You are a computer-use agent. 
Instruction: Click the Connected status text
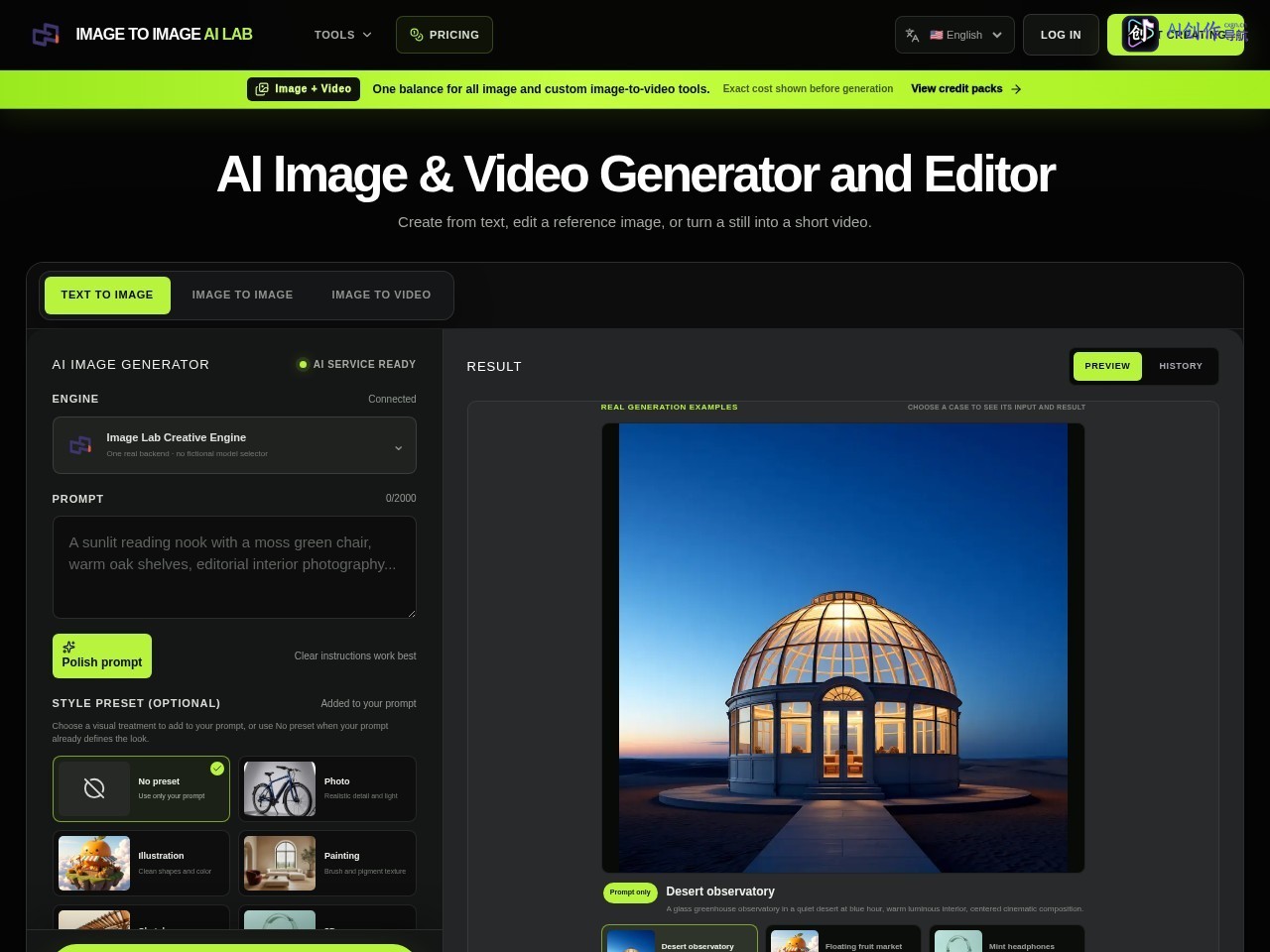[392, 400]
